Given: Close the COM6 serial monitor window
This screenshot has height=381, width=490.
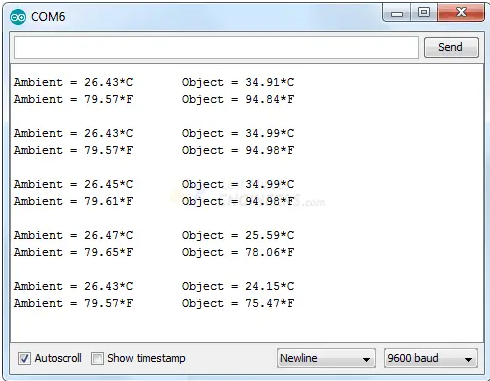Looking at the screenshot, I should click(x=461, y=13).
